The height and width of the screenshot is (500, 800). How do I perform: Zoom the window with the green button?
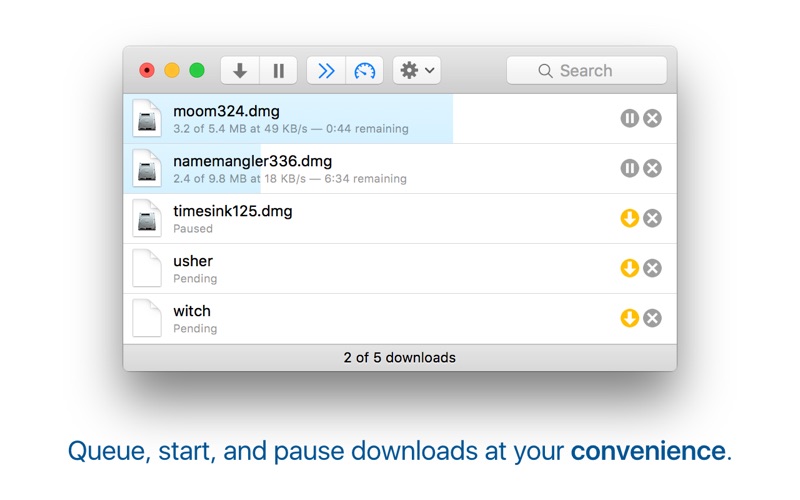pyautogui.click(x=197, y=70)
